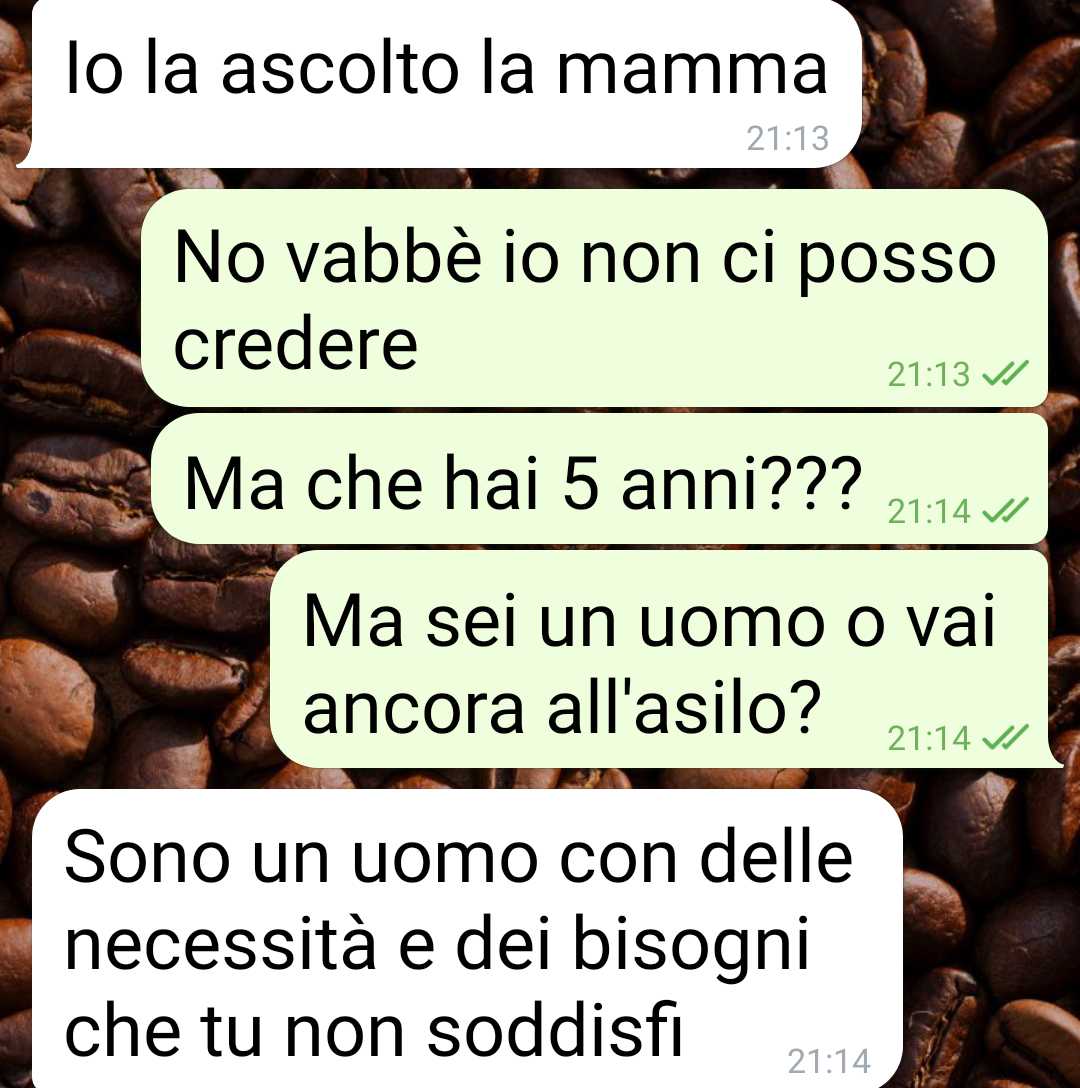Click double checkmarks next to 'Ma che hai 5 anni???'
This screenshot has width=1080, height=1088.
click(x=1005, y=512)
